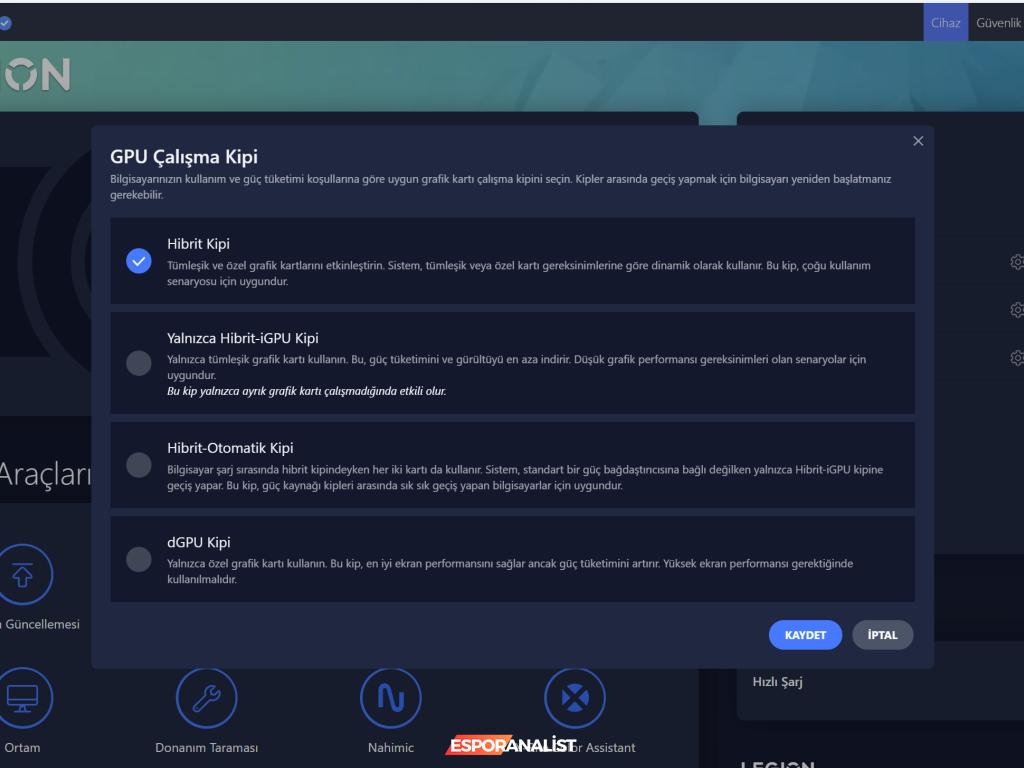The height and width of the screenshot is (768, 1024).
Task: Enable the dGPU Kipi radio button
Action: 139,559
